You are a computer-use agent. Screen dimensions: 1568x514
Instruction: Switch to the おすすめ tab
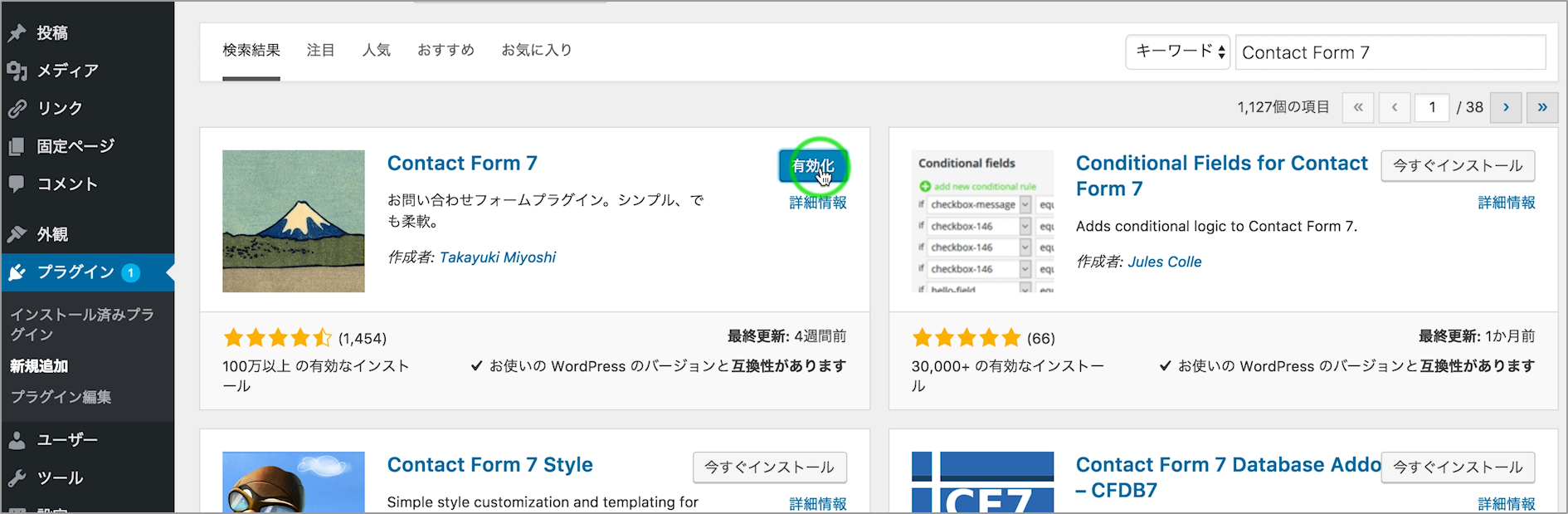446,51
